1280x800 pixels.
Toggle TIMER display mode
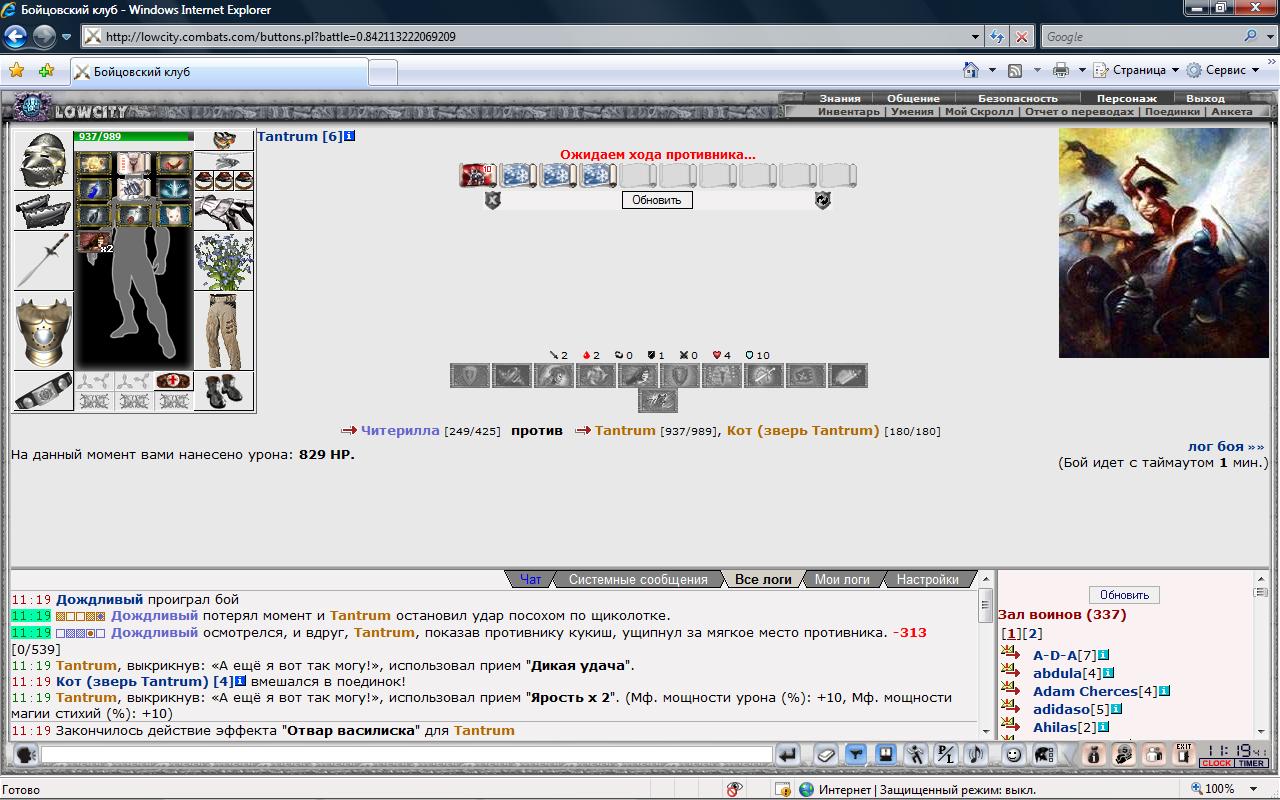tap(1251, 763)
